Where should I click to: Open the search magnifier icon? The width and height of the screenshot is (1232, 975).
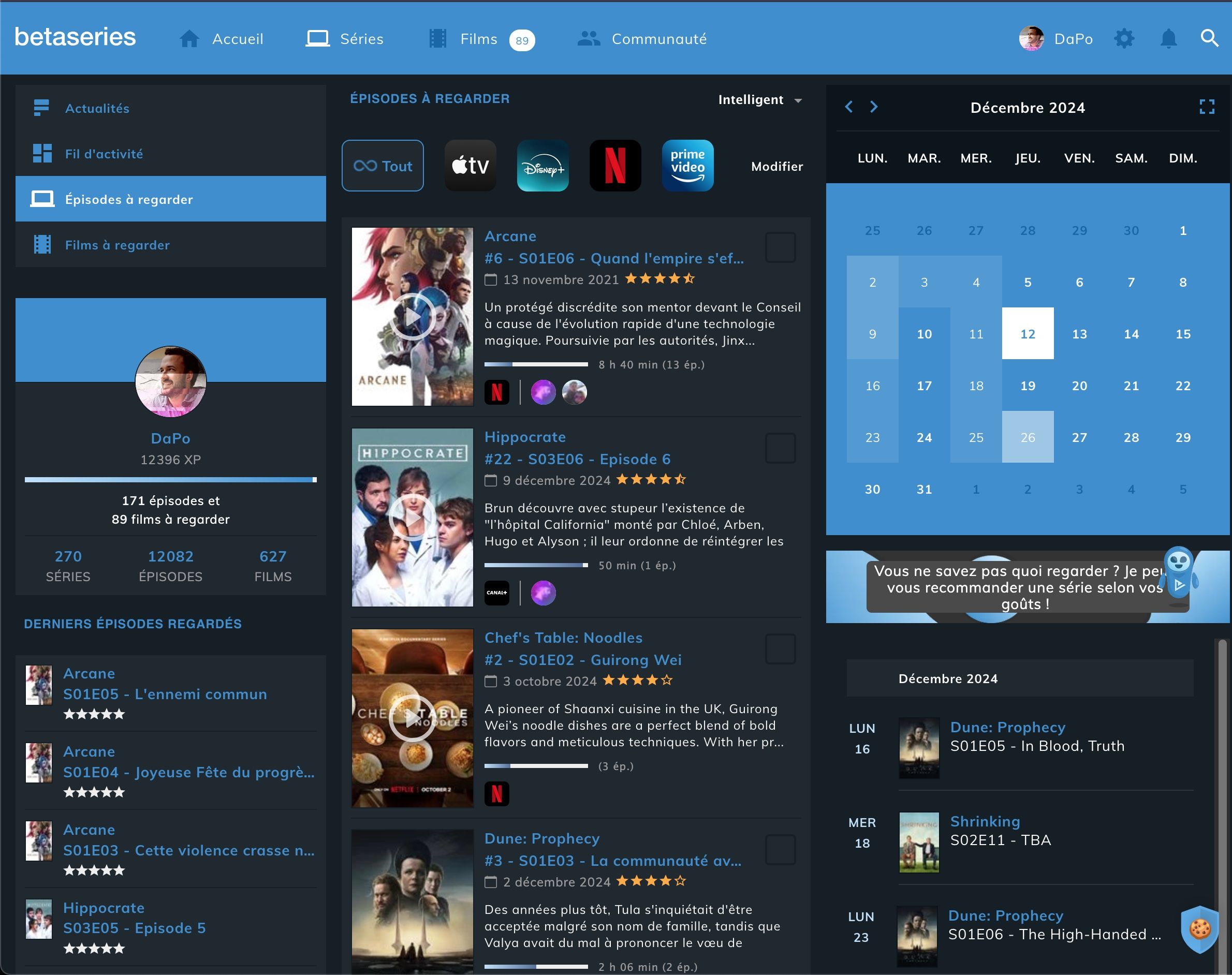coord(1209,39)
